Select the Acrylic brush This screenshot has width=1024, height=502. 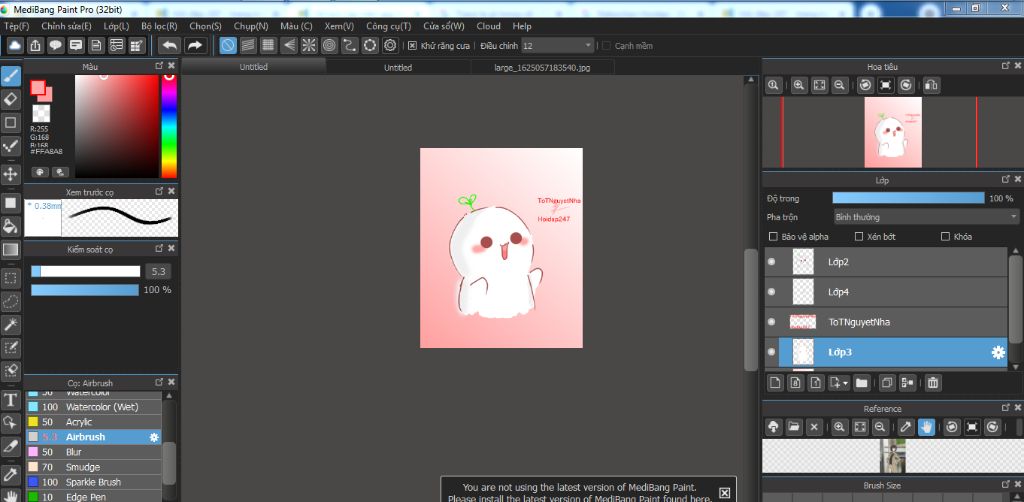coord(93,422)
